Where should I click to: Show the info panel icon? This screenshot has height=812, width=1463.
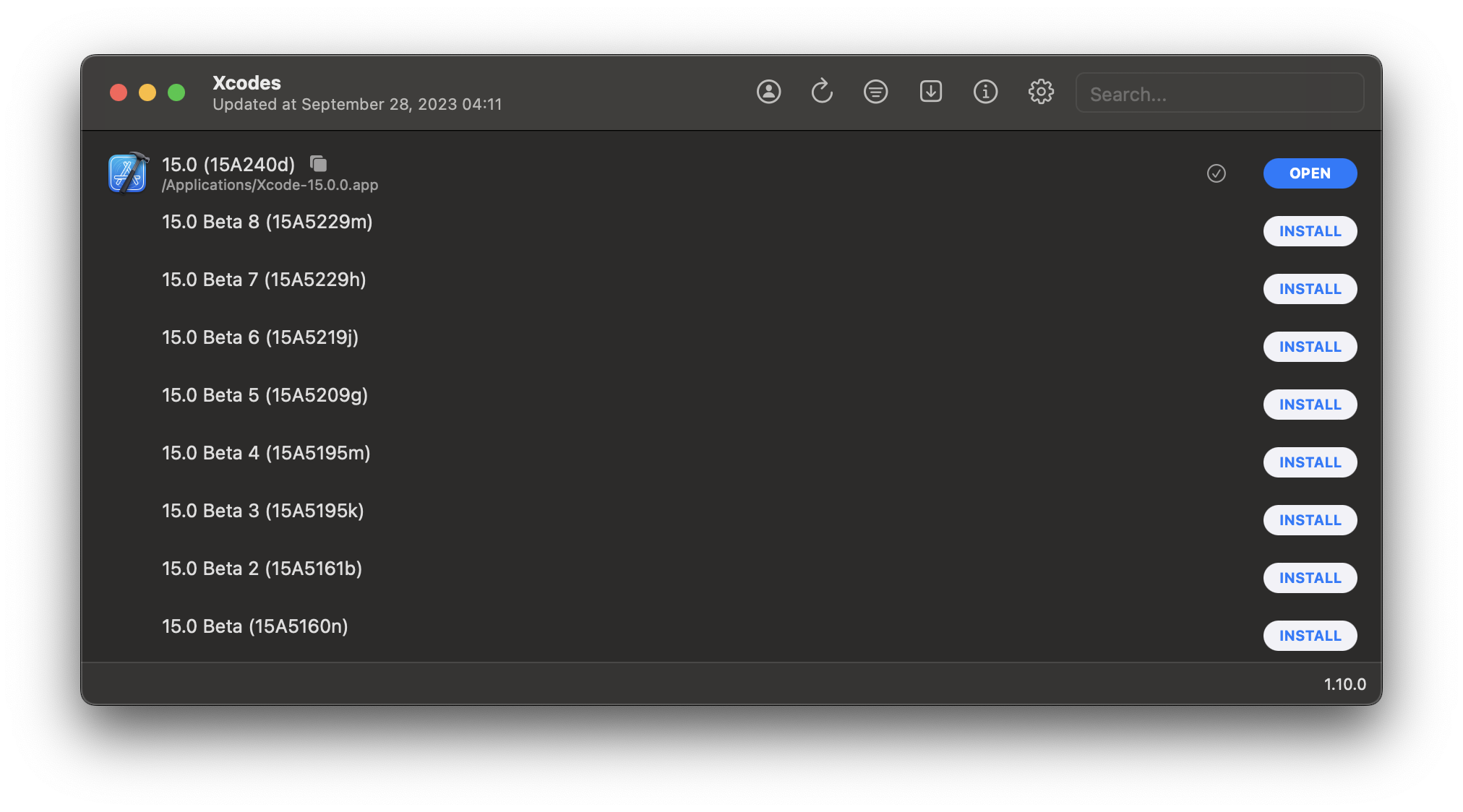pyautogui.click(x=985, y=92)
